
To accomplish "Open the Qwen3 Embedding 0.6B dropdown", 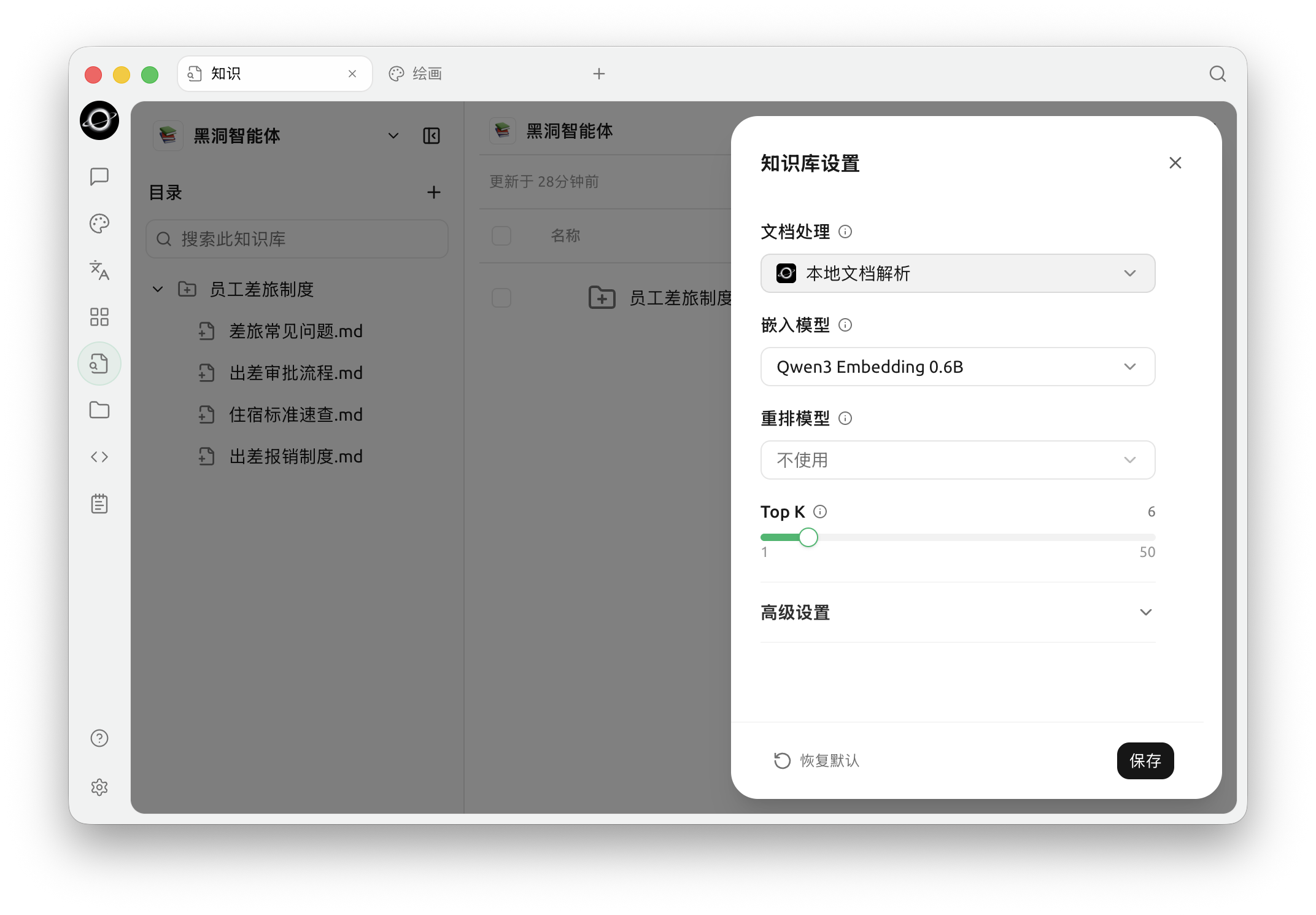I will tap(958, 367).
